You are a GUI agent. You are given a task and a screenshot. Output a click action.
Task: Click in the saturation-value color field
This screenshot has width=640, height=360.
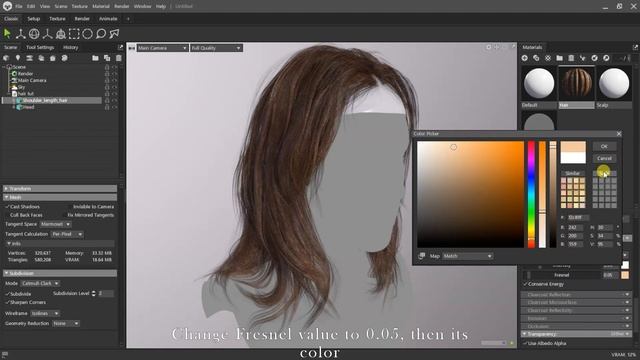[x=470, y=194]
